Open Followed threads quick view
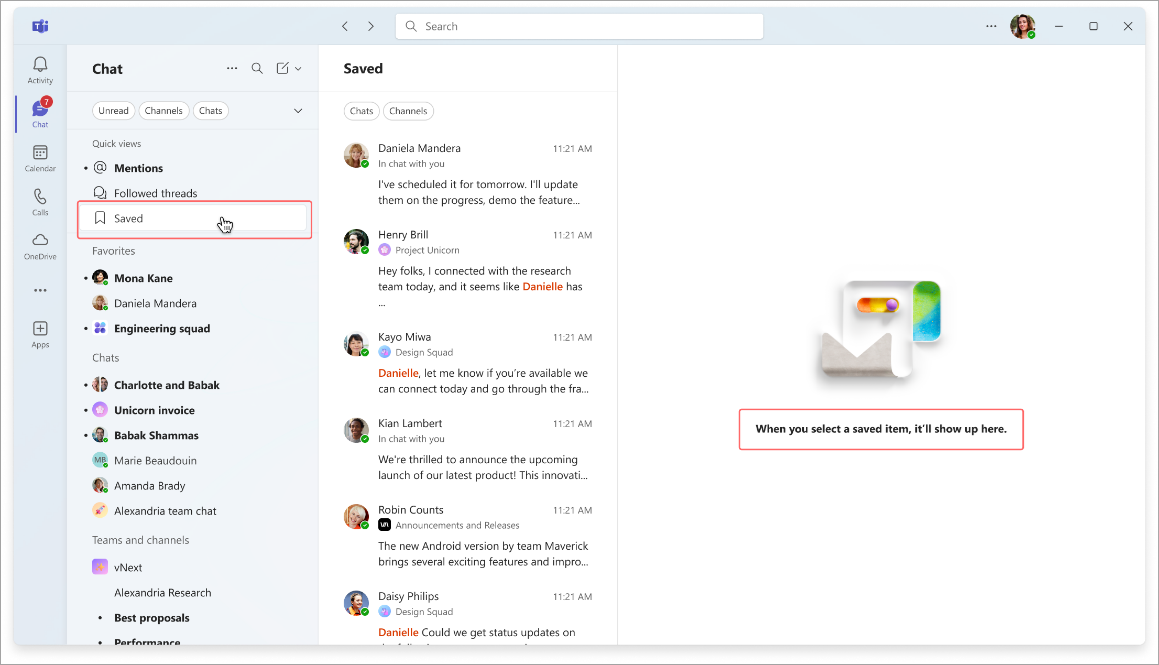The height and width of the screenshot is (665, 1159). 194,193
